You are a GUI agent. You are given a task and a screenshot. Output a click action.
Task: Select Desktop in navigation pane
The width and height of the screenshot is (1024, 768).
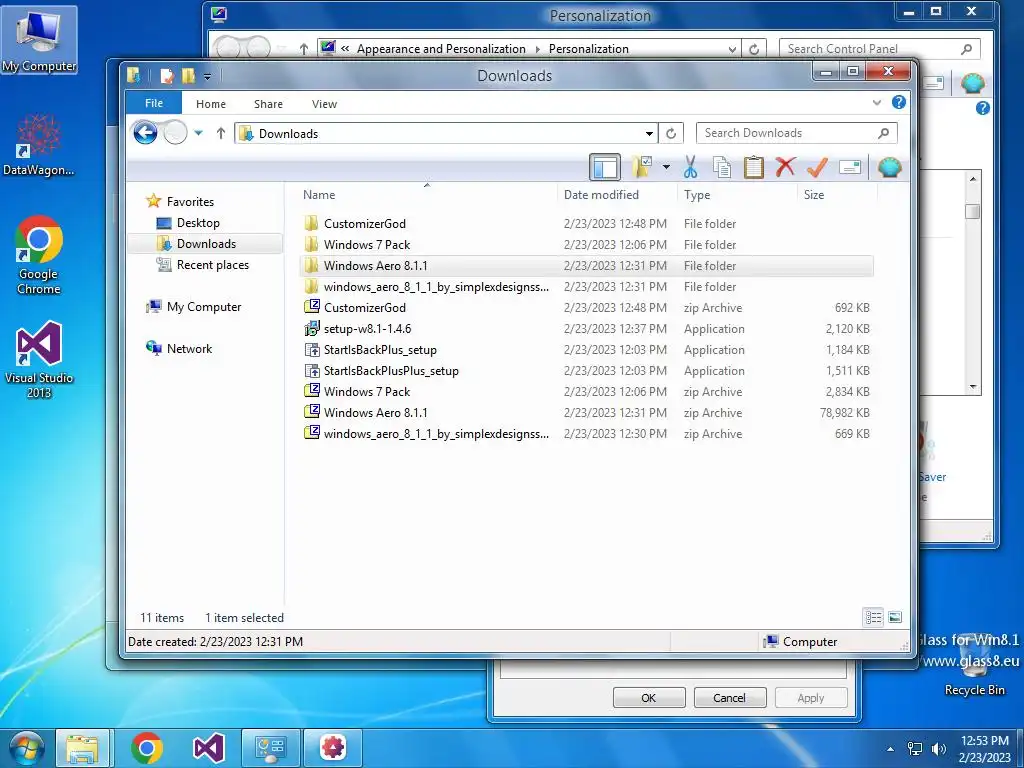click(198, 223)
